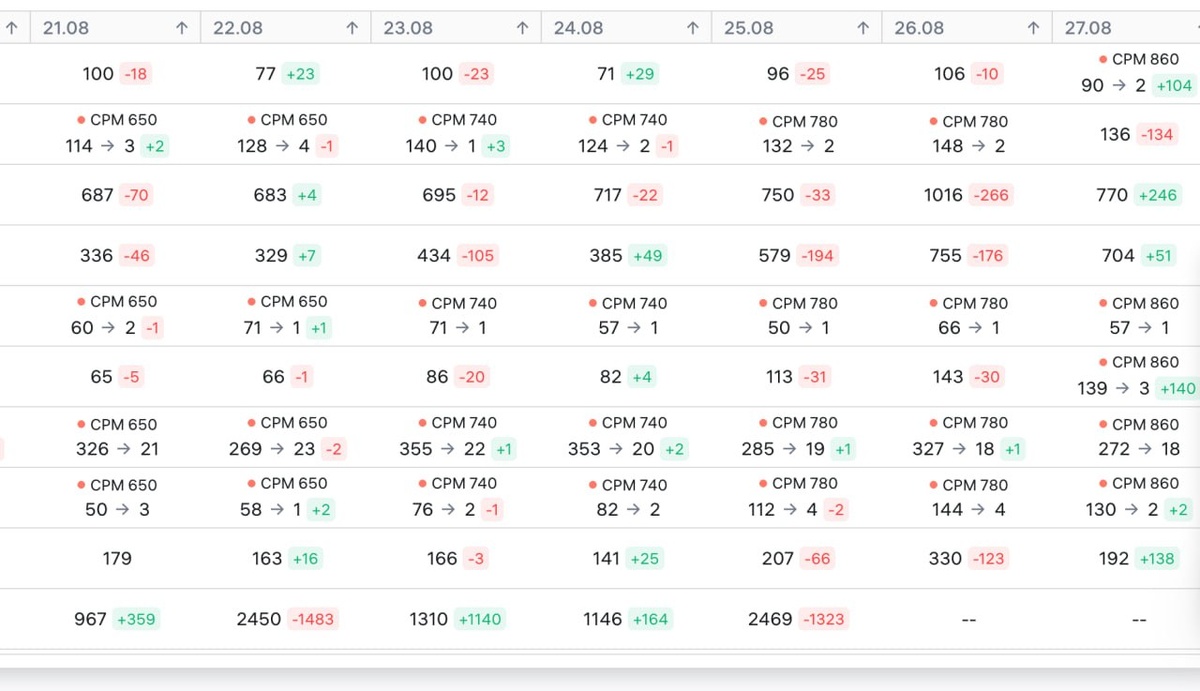Select the 22.08 column header label
The image size is (1200, 691).
[236, 29]
